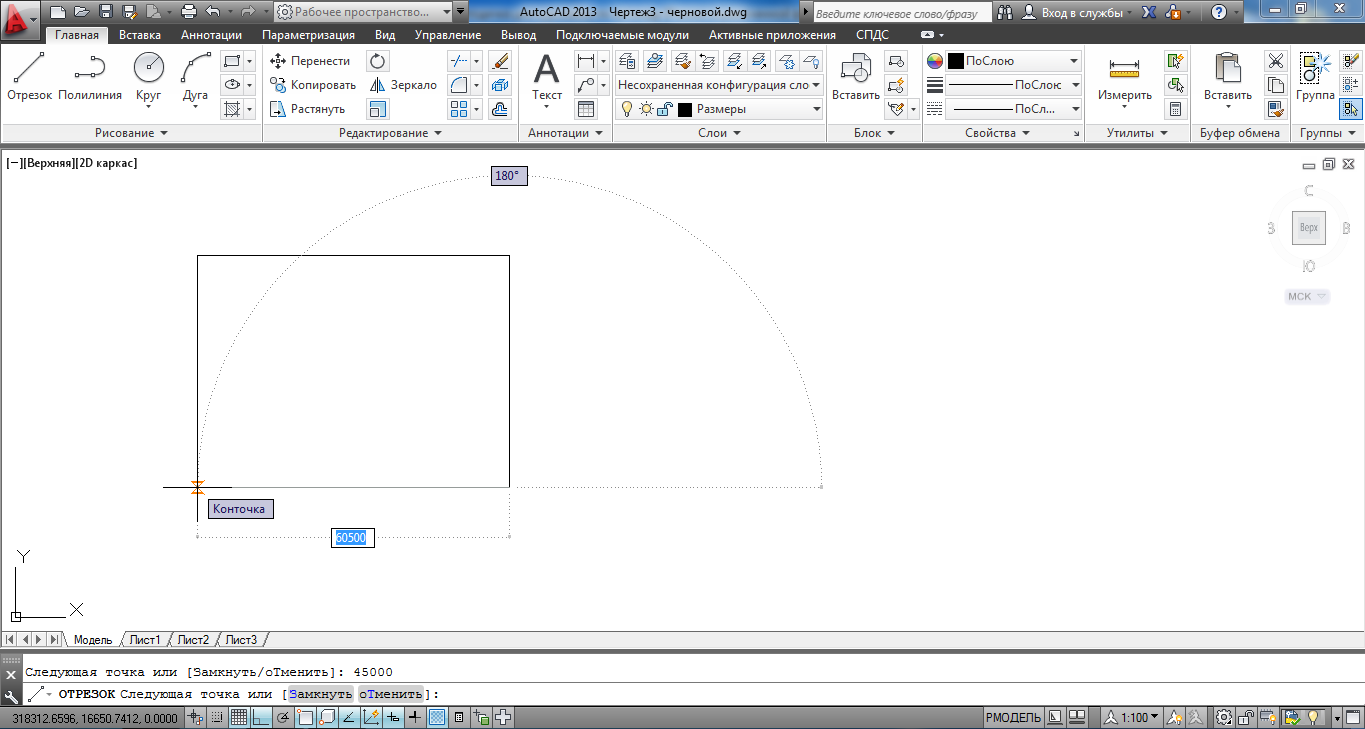
Task: Click the rotate tool icon
Action: 378,61
